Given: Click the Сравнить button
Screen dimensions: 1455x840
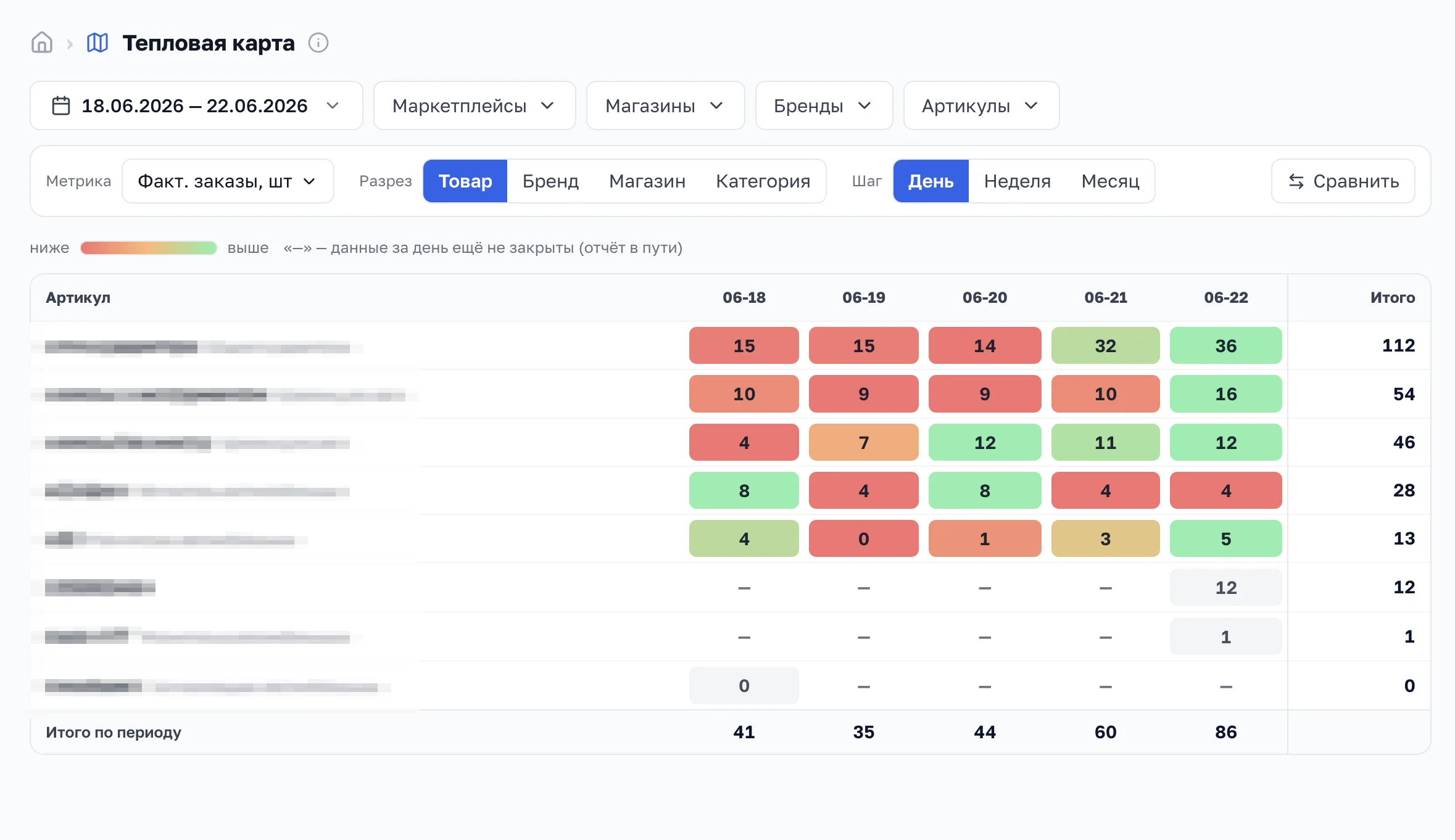Looking at the screenshot, I should (x=1343, y=181).
